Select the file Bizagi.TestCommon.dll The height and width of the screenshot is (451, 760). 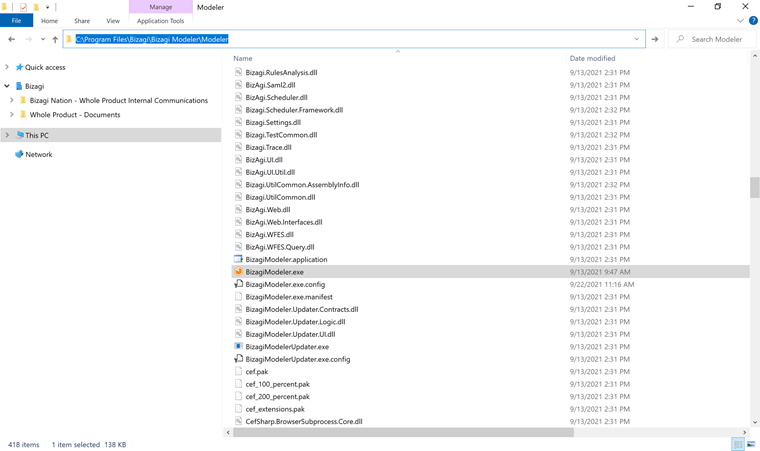tap(282, 135)
